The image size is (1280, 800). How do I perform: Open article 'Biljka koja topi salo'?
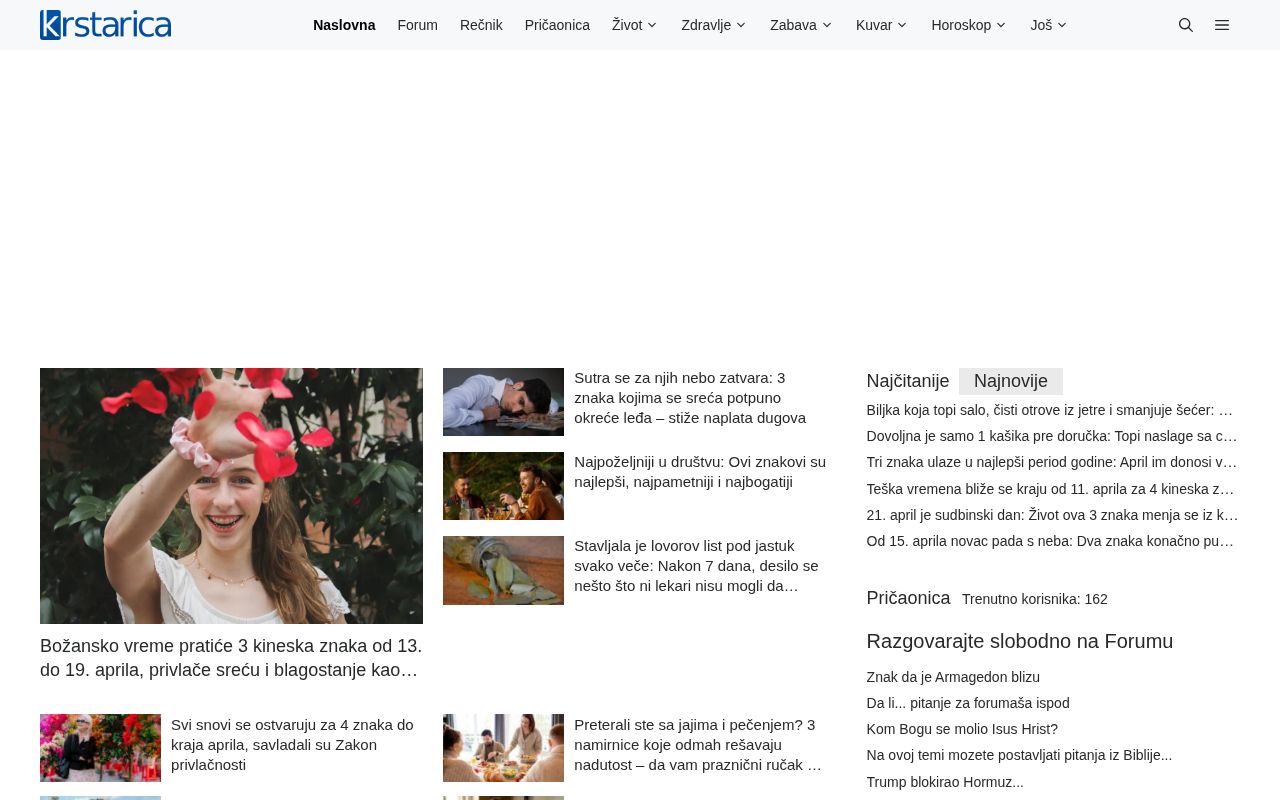[1049, 410]
